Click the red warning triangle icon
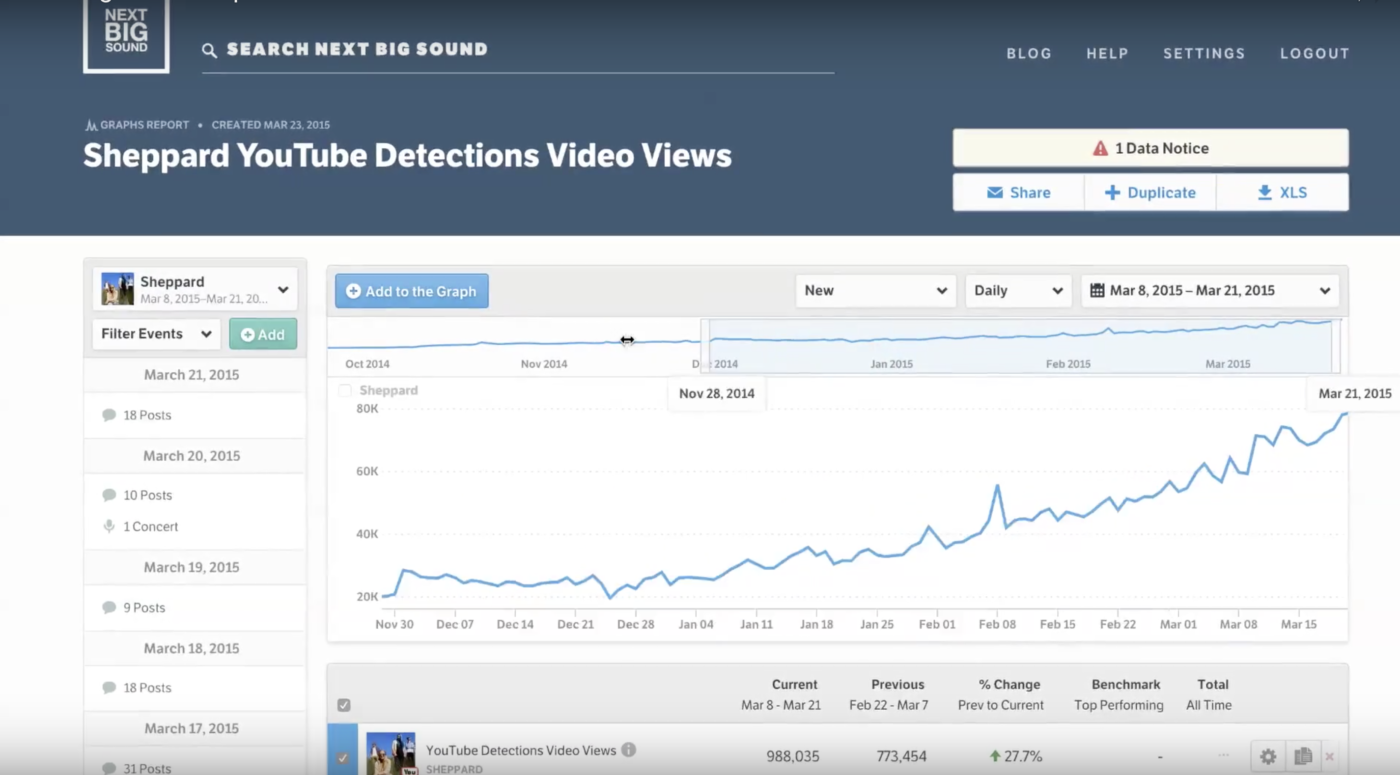 [x=1100, y=148]
